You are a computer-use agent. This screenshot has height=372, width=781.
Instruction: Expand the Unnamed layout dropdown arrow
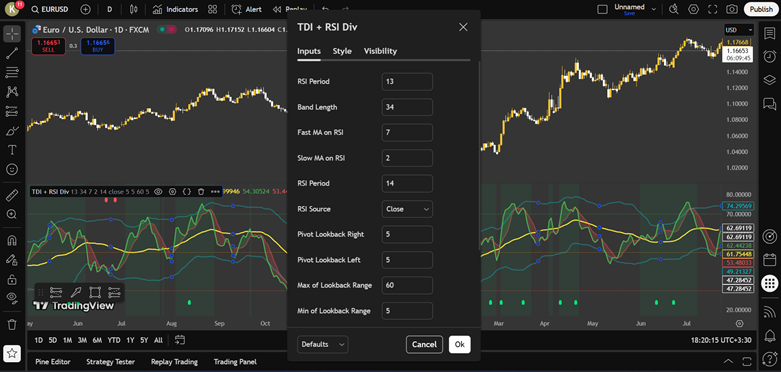point(654,9)
